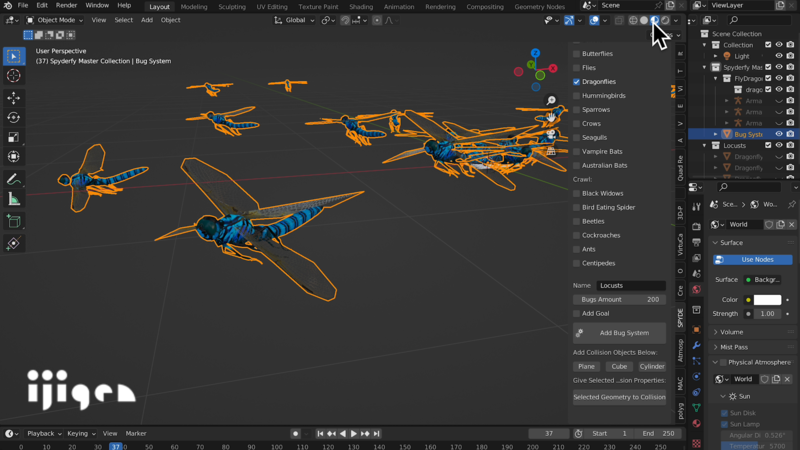This screenshot has width=800, height=450.
Task: Switch to rendered viewport shading
Action: coord(665,20)
